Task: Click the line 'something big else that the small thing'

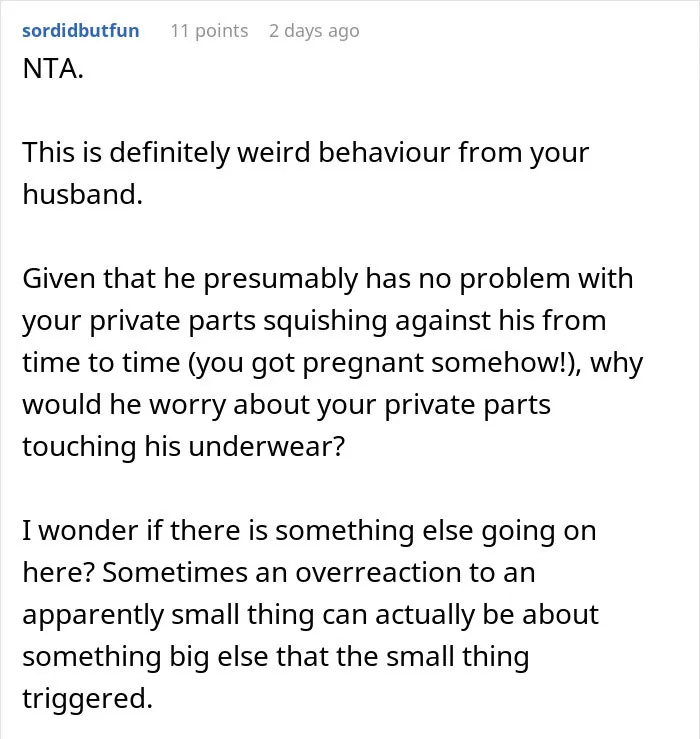Action: [276, 657]
